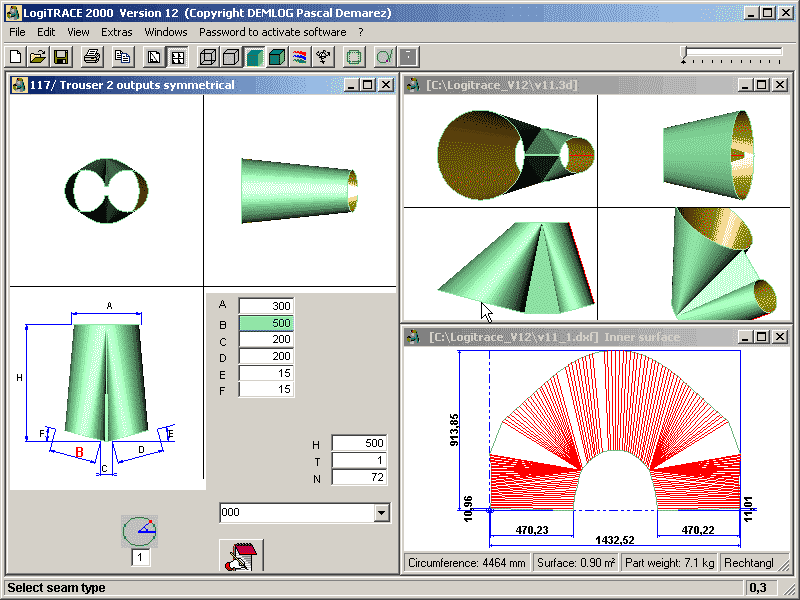Click the N divisions input field
Image resolution: width=800 pixels, height=600 pixels.
pos(359,477)
